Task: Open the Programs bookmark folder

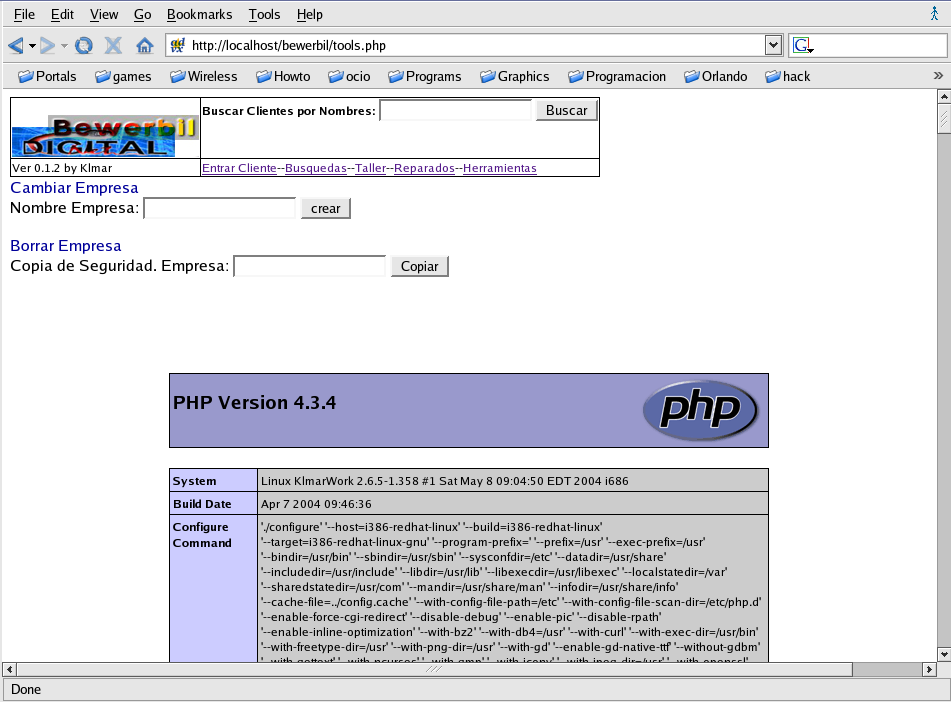Action: click(x=425, y=76)
